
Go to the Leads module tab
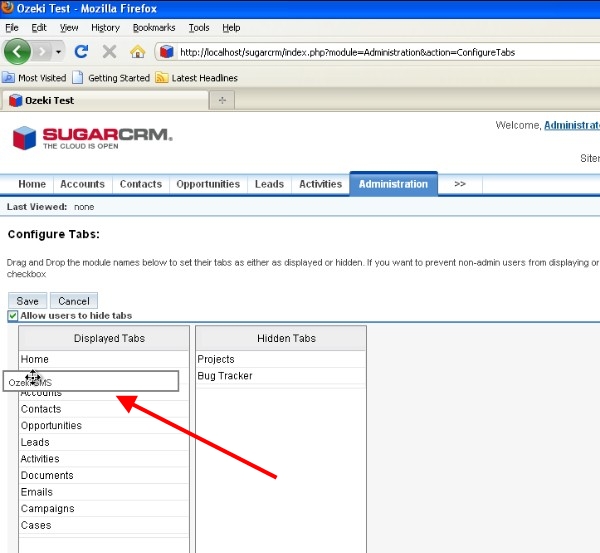[x=269, y=184]
